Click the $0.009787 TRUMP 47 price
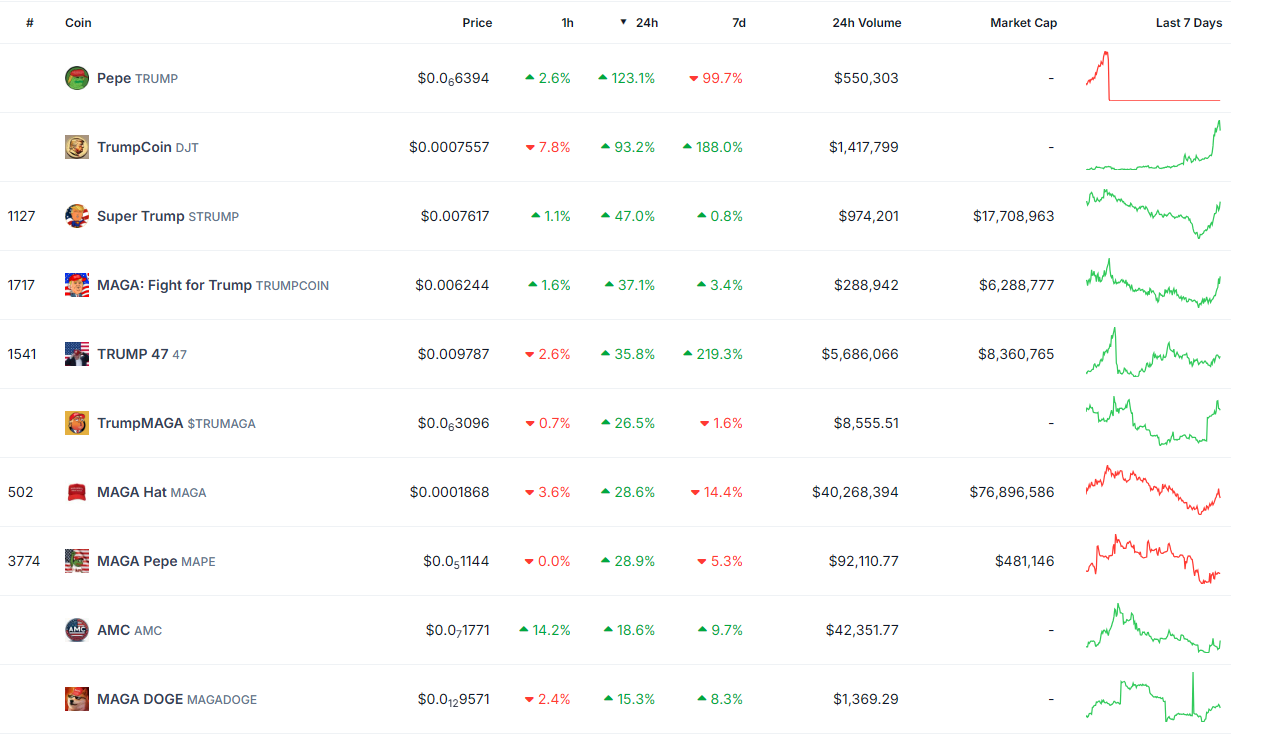Viewport: 1266px width, 739px height. tap(455, 354)
